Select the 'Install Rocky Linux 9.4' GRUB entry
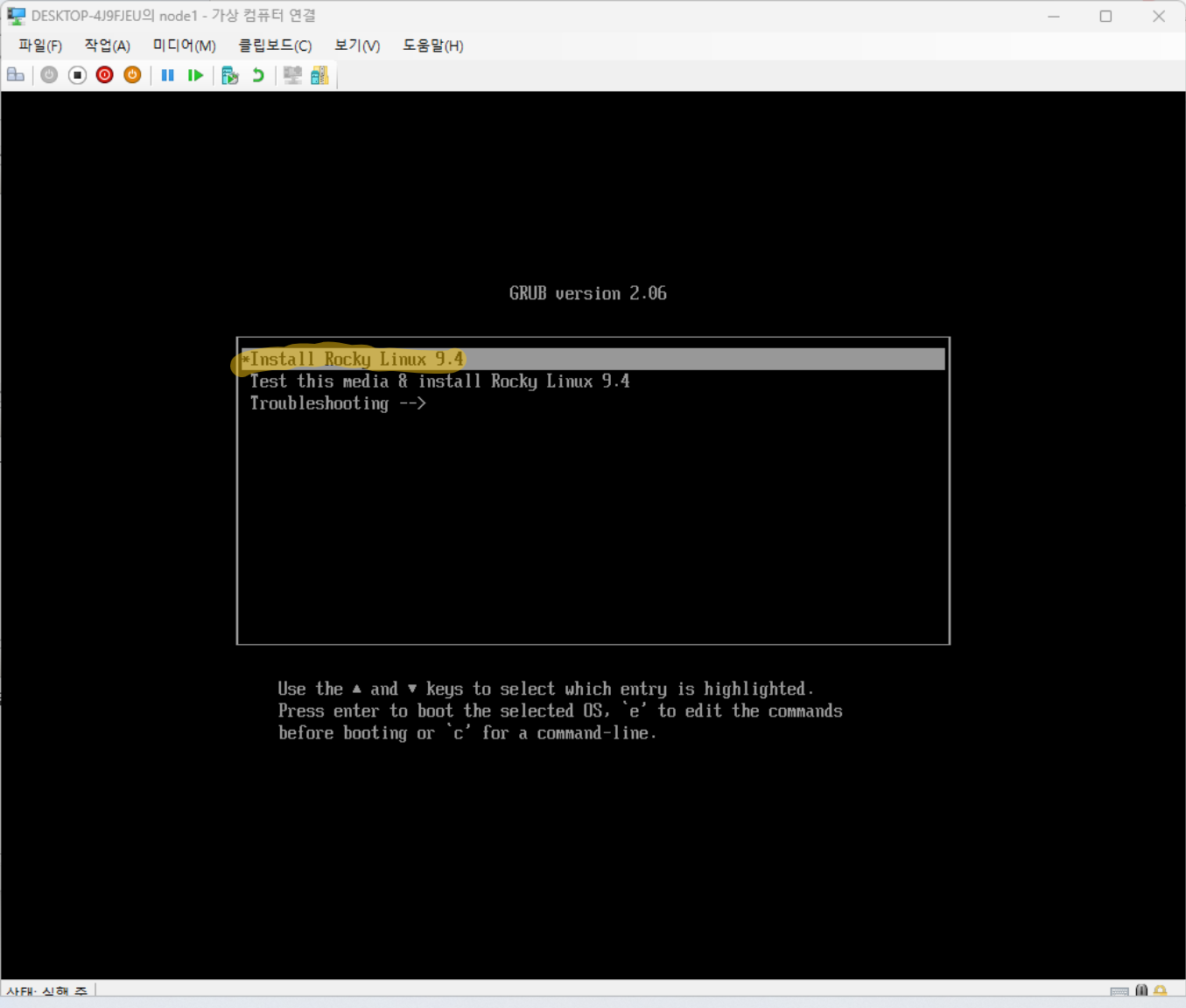This screenshot has height=1008, width=1186. click(x=593, y=360)
